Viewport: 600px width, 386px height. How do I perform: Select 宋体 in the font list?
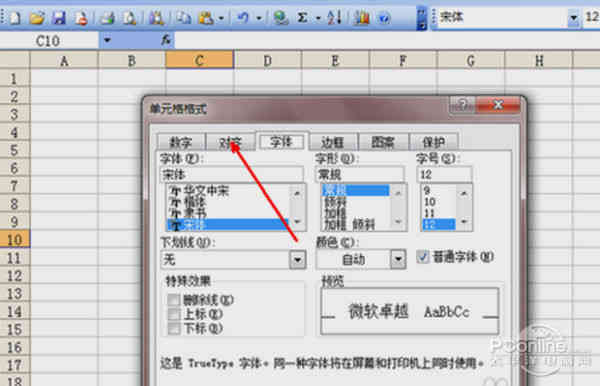pos(228,225)
